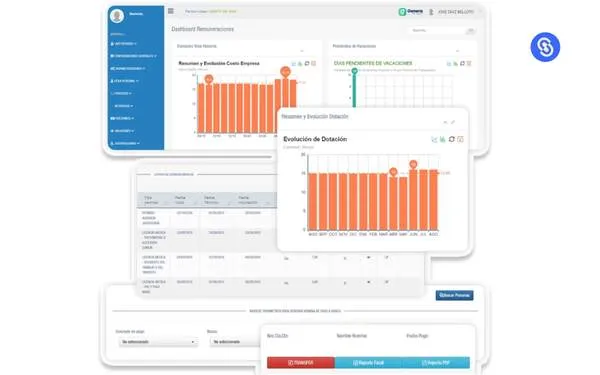Click the dashboard search input field
Viewport: 600px width, 375px height.
pos(437,30)
